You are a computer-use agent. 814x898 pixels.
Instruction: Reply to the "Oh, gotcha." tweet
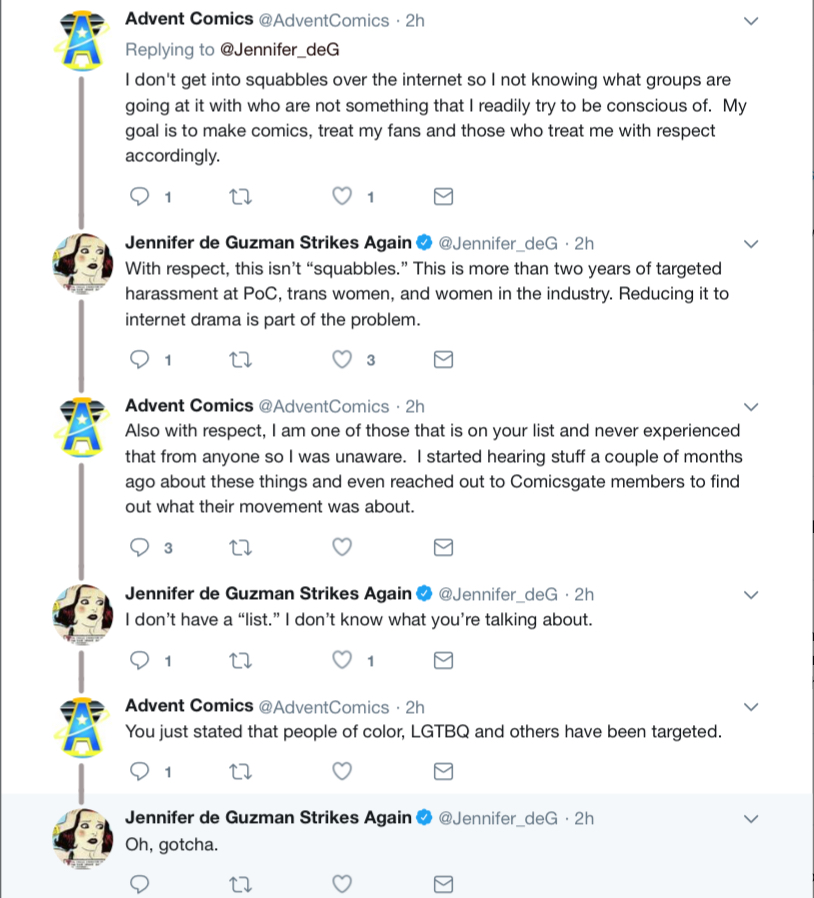click(x=139, y=884)
